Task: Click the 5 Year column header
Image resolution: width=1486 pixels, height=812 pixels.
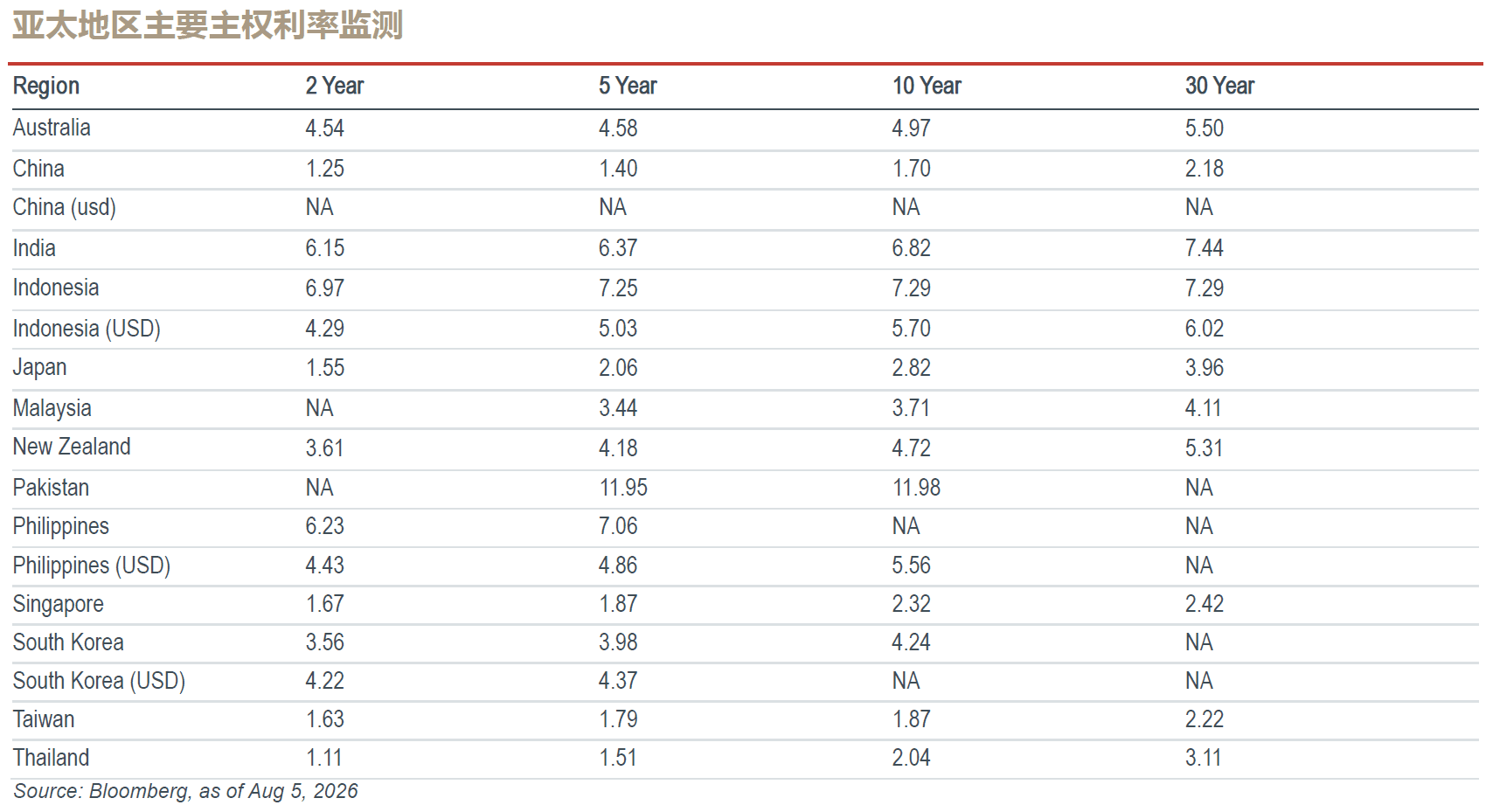Action: click(x=628, y=86)
